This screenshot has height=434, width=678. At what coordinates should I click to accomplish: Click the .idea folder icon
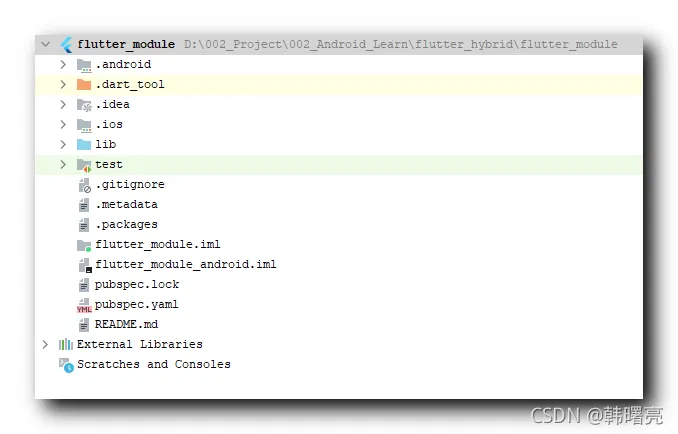(84, 105)
